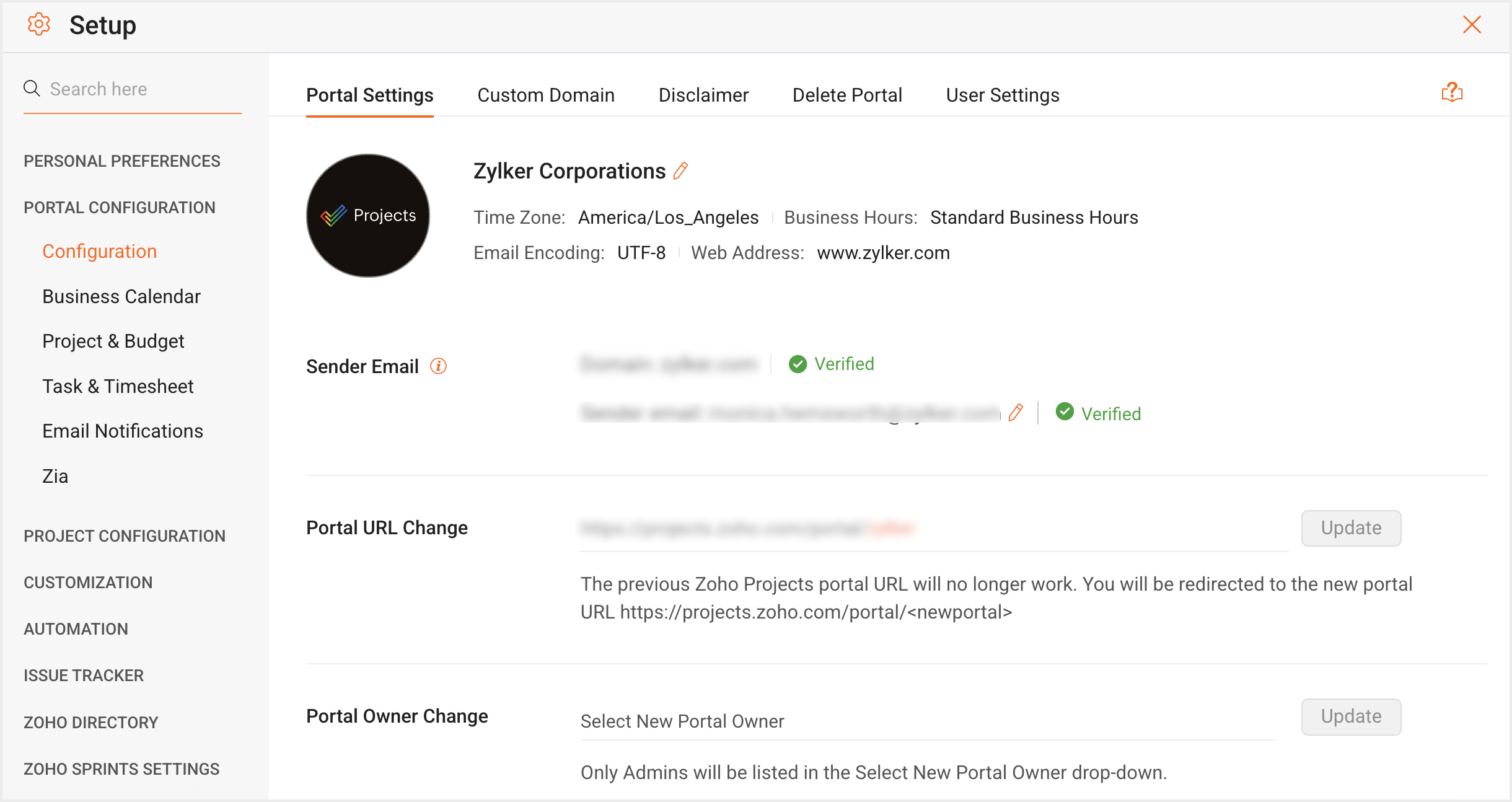Expand the Customization section
This screenshot has height=802, width=1512.
(x=88, y=583)
